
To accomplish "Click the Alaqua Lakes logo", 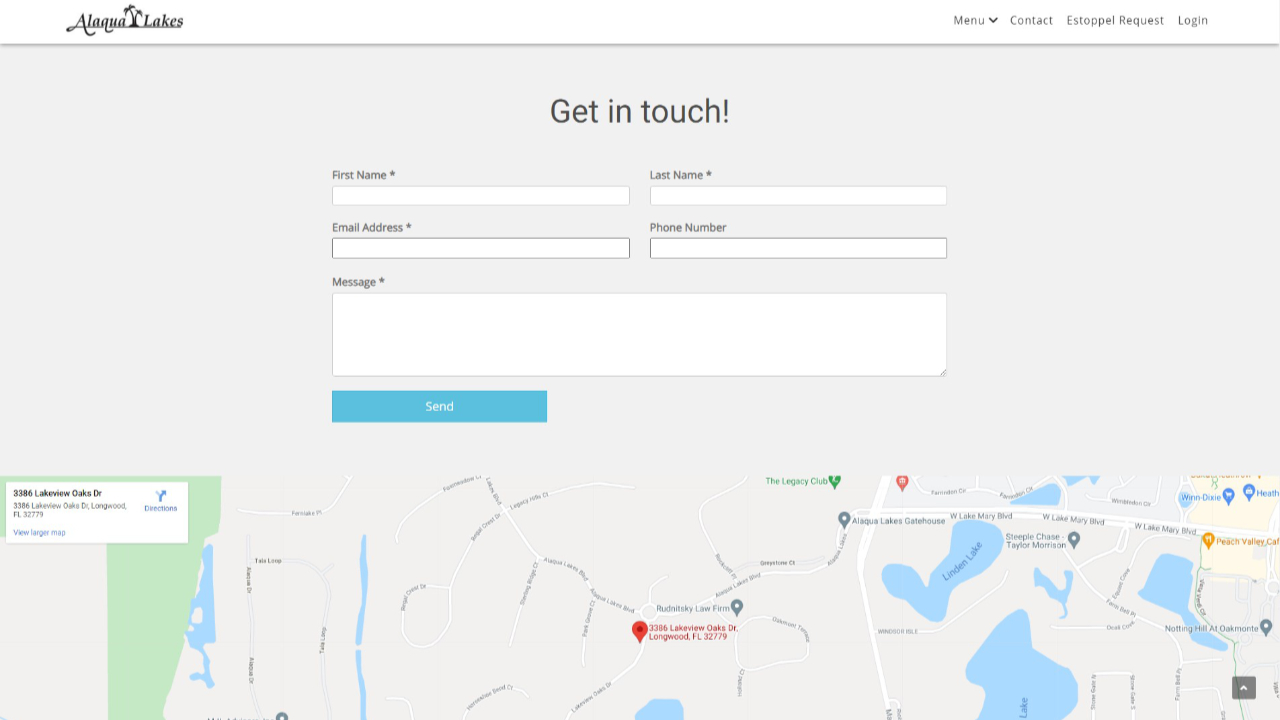I will 125,20.
